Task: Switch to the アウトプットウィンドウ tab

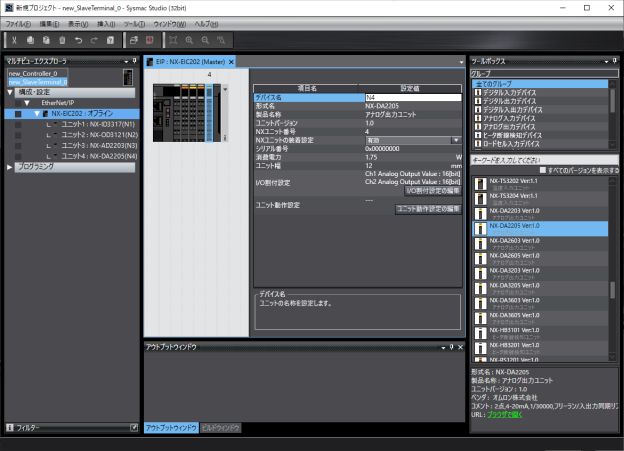Action: click(171, 428)
